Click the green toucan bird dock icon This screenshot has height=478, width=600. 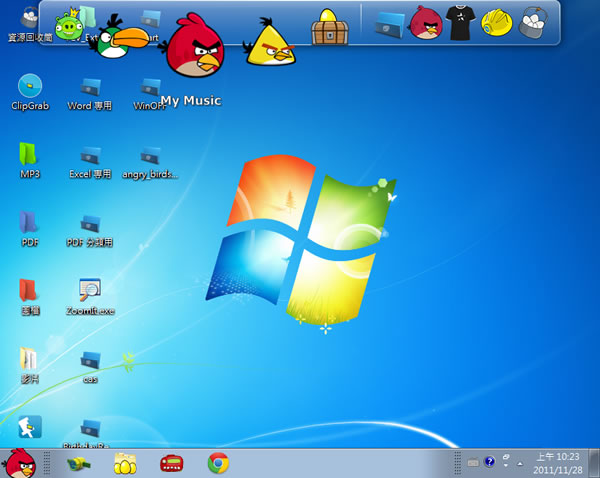click(x=123, y=41)
